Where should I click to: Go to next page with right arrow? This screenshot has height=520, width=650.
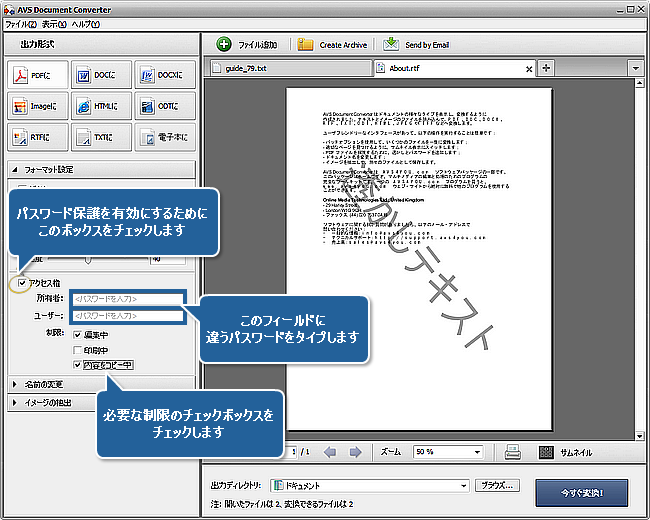point(356,452)
